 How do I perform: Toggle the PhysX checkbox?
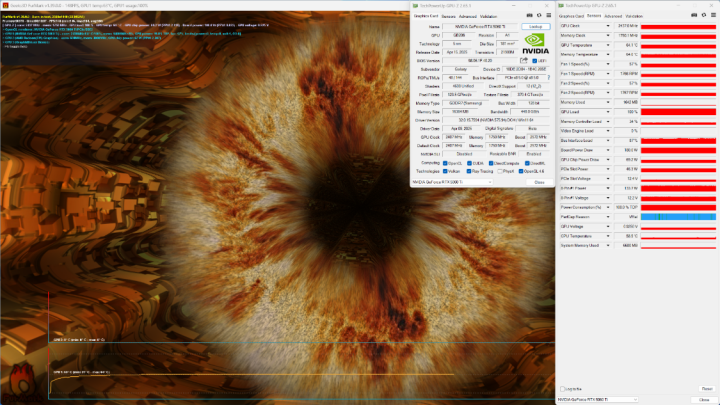tap(500, 171)
